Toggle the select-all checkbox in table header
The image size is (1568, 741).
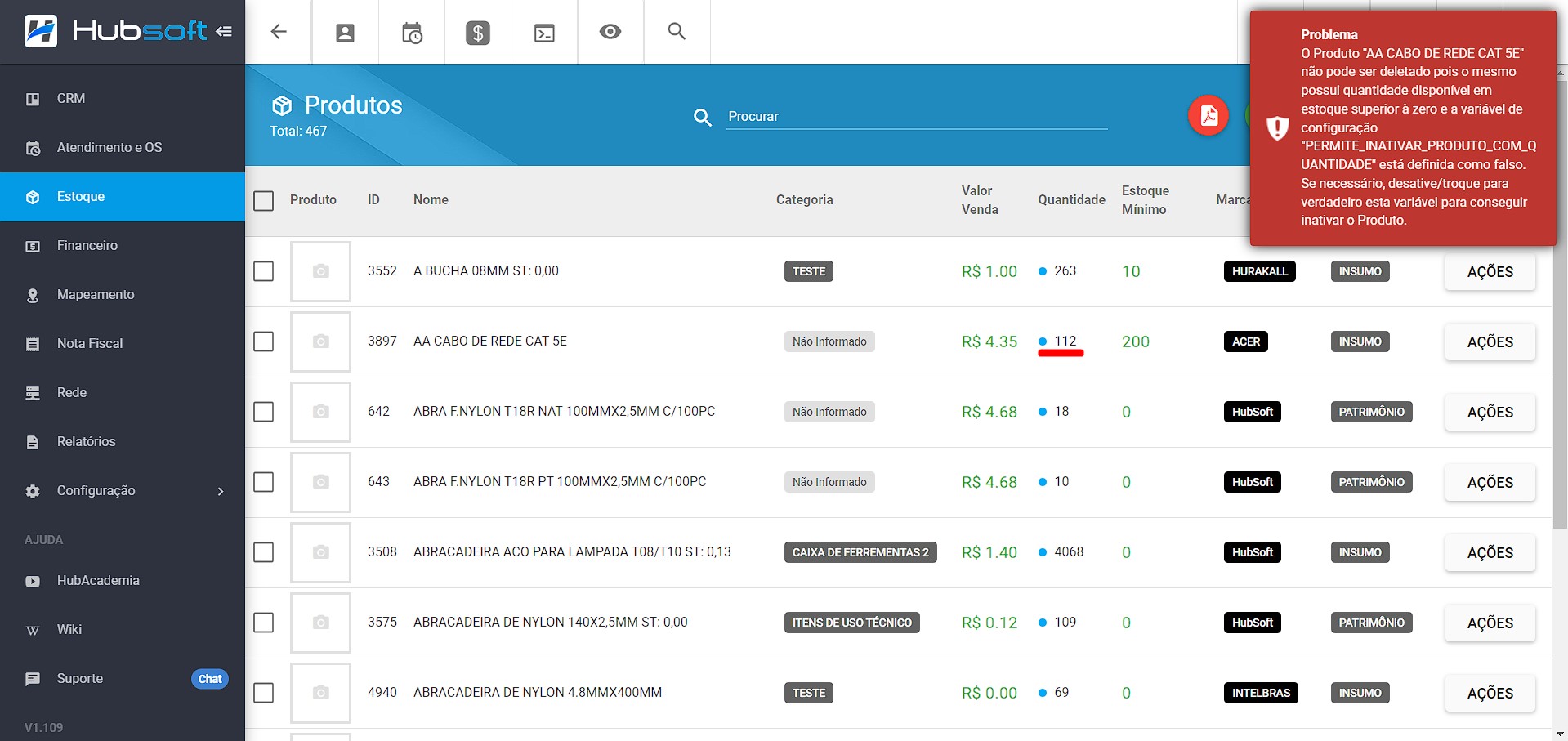pyautogui.click(x=263, y=200)
